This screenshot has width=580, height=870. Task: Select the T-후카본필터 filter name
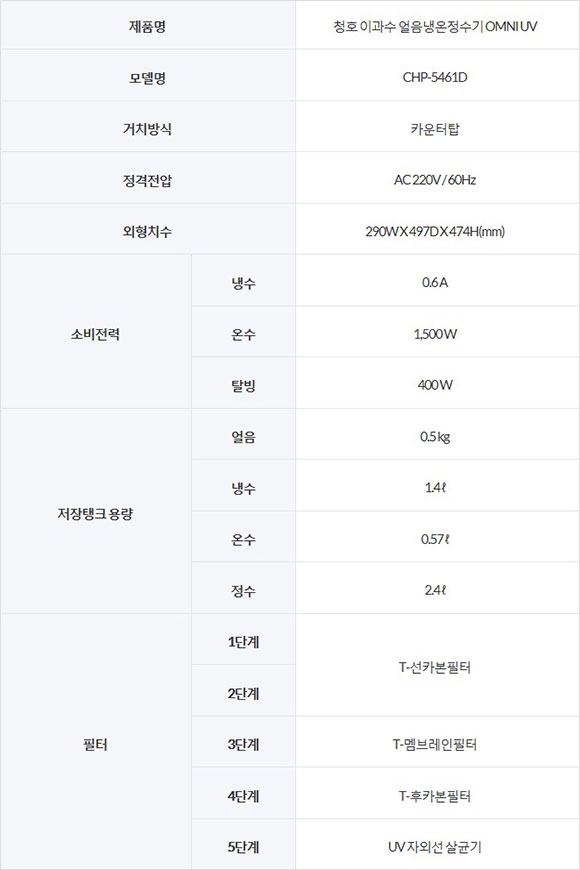435,796
